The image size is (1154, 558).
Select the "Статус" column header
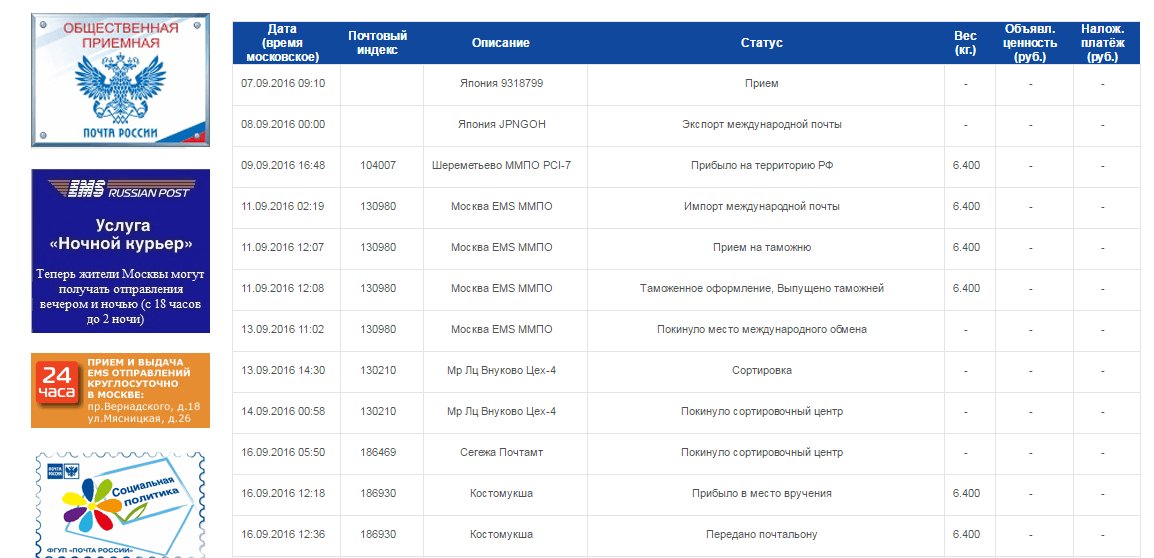coord(761,43)
